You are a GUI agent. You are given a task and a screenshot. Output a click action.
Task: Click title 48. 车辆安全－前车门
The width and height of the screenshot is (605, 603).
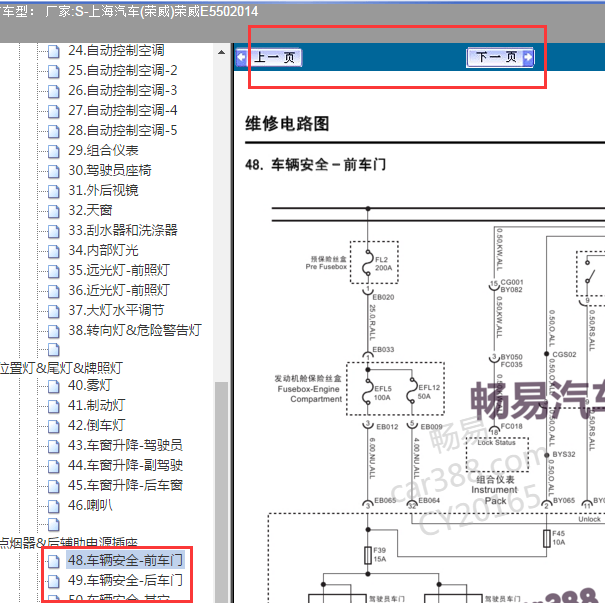click(316, 165)
